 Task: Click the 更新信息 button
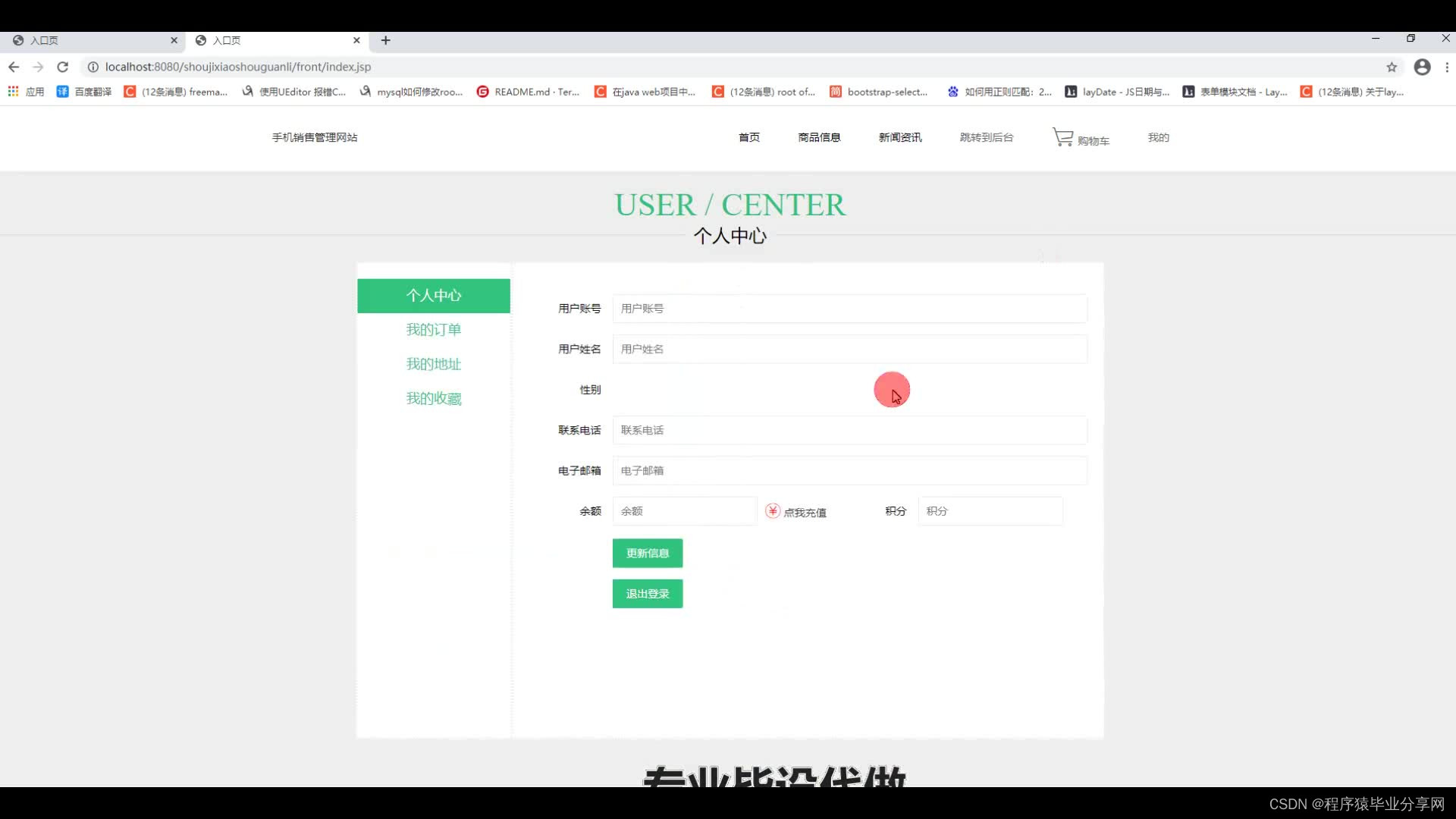coord(647,553)
